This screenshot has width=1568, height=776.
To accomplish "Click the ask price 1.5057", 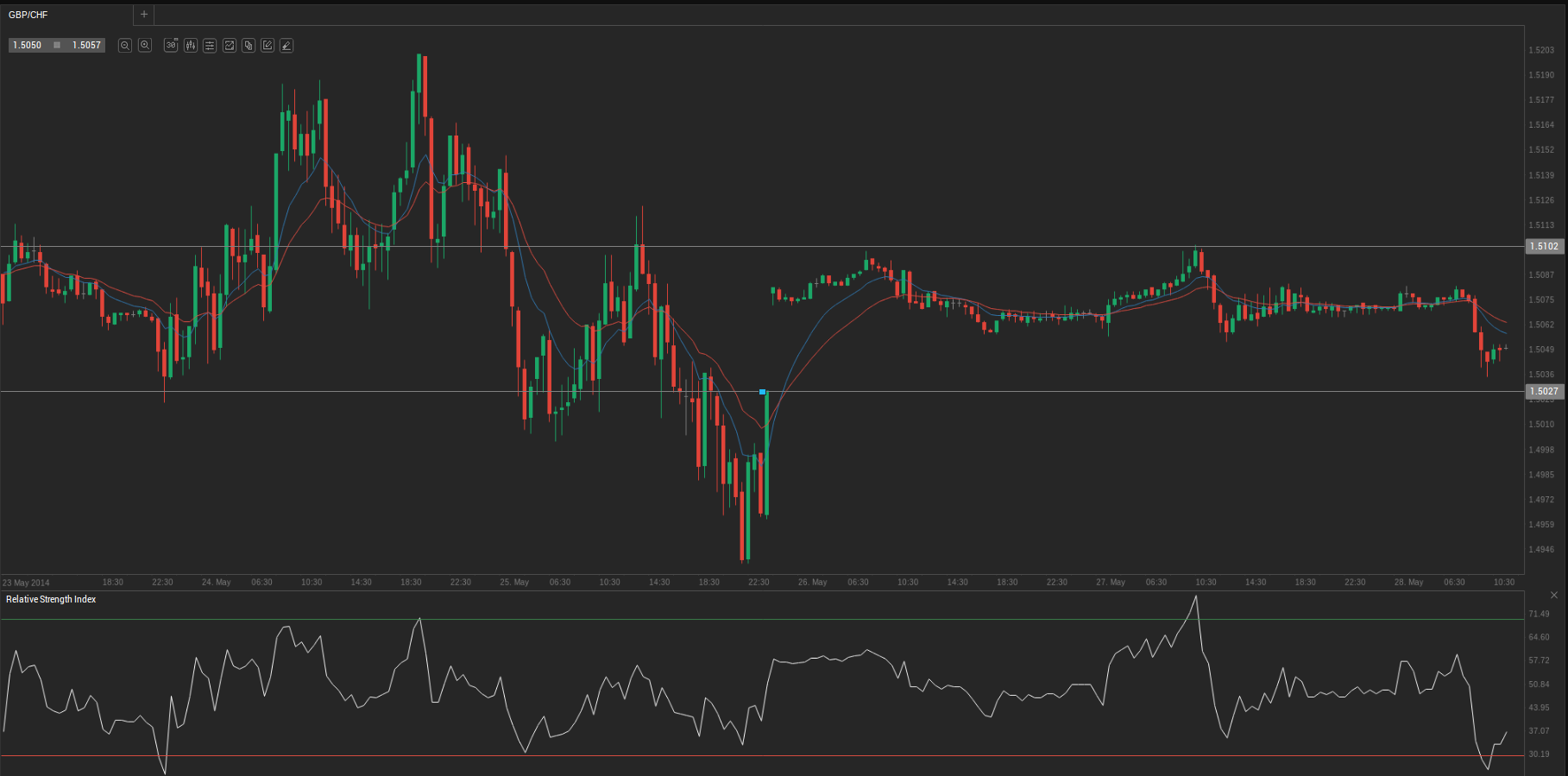I will (86, 45).
